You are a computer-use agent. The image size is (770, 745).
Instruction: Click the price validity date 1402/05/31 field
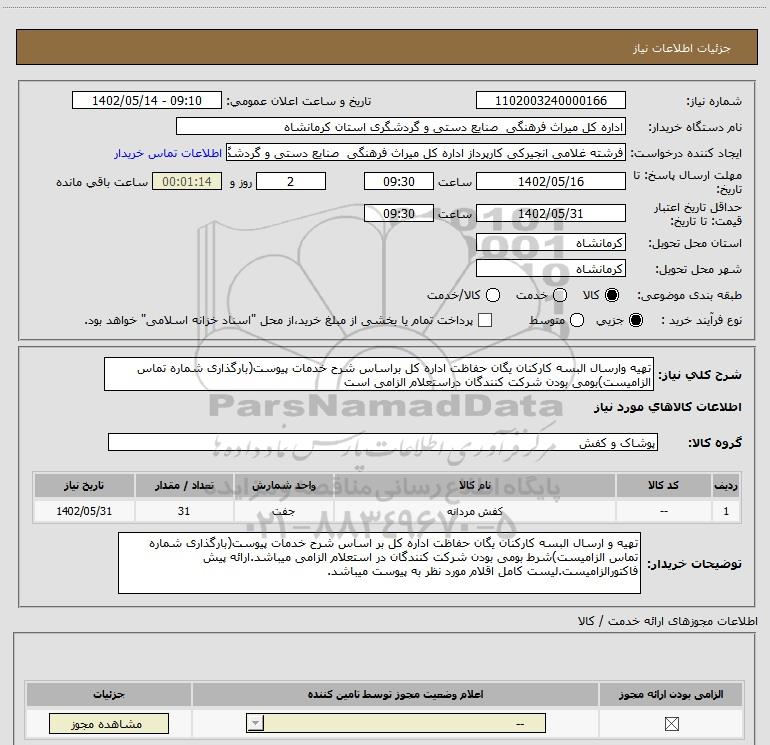550,214
